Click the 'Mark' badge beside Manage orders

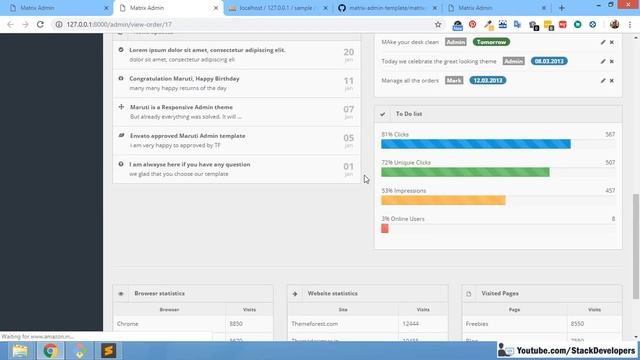pos(454,80)
